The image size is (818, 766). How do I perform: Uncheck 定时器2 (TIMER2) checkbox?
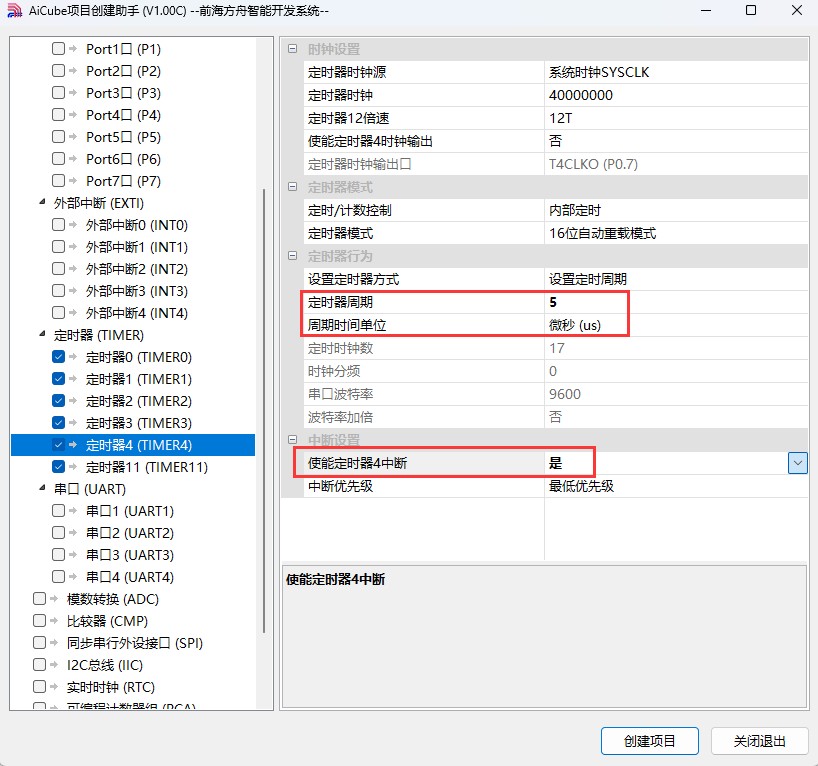click(58, 401)
